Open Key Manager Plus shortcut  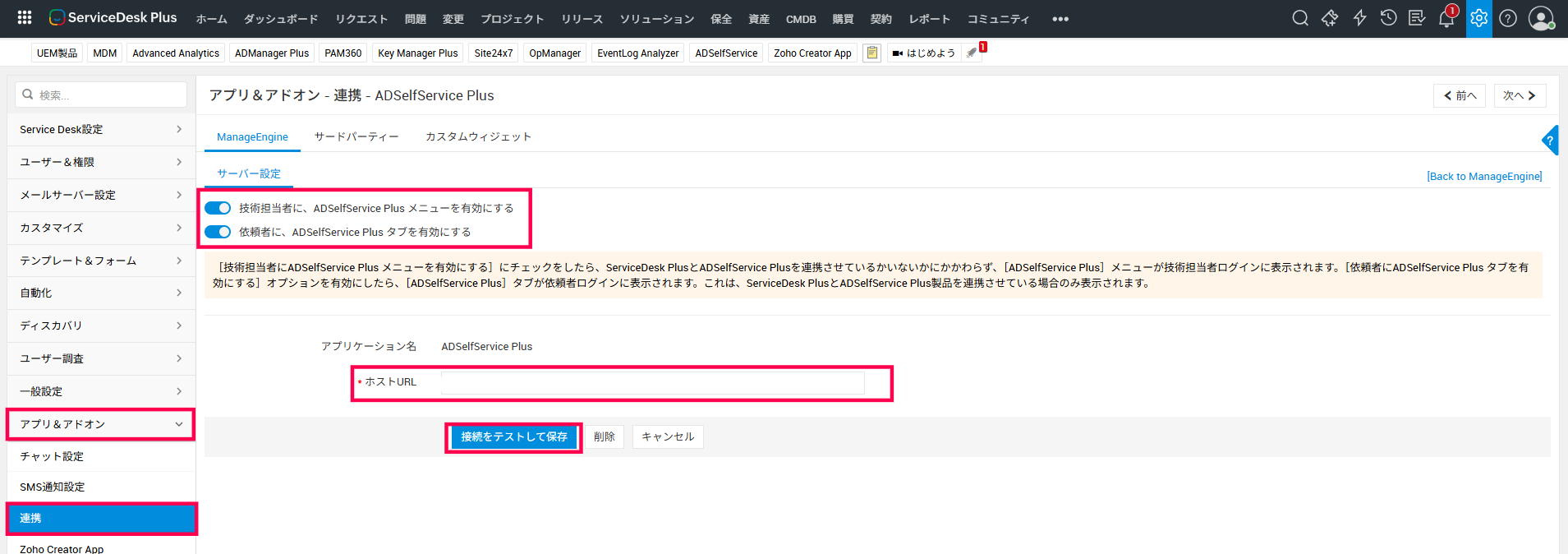tap(418, 53)
